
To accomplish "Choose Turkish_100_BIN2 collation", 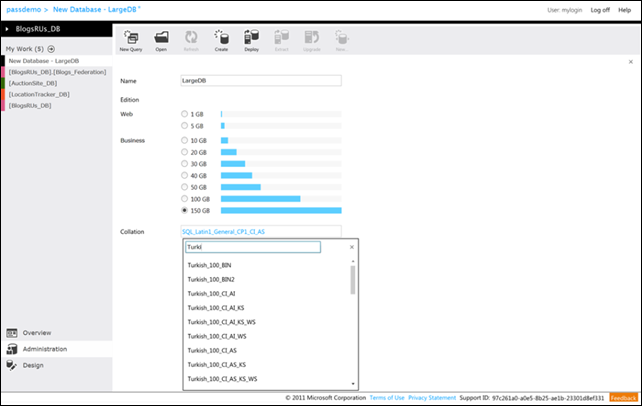I will (x=211, y=280).
